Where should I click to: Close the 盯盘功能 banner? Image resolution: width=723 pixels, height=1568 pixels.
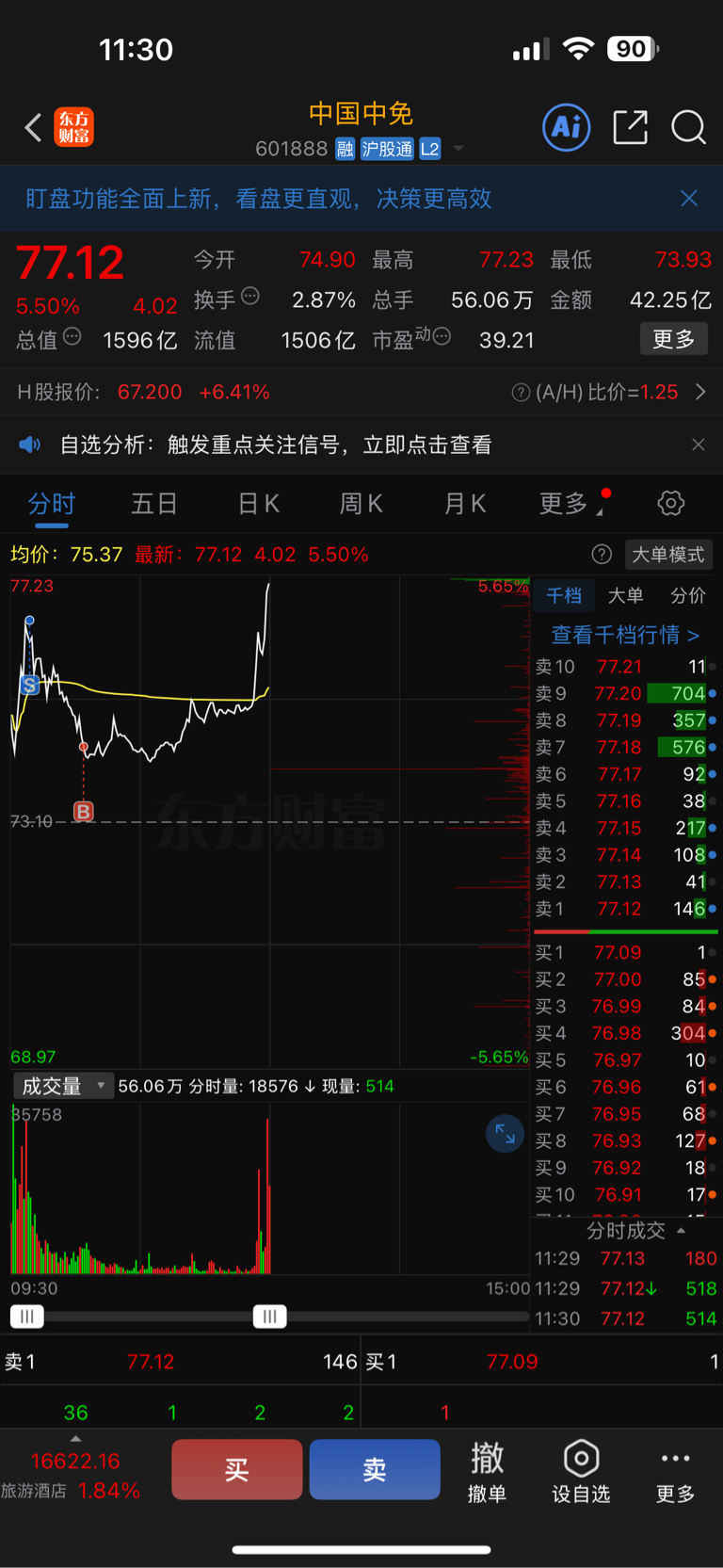[689, 198]
